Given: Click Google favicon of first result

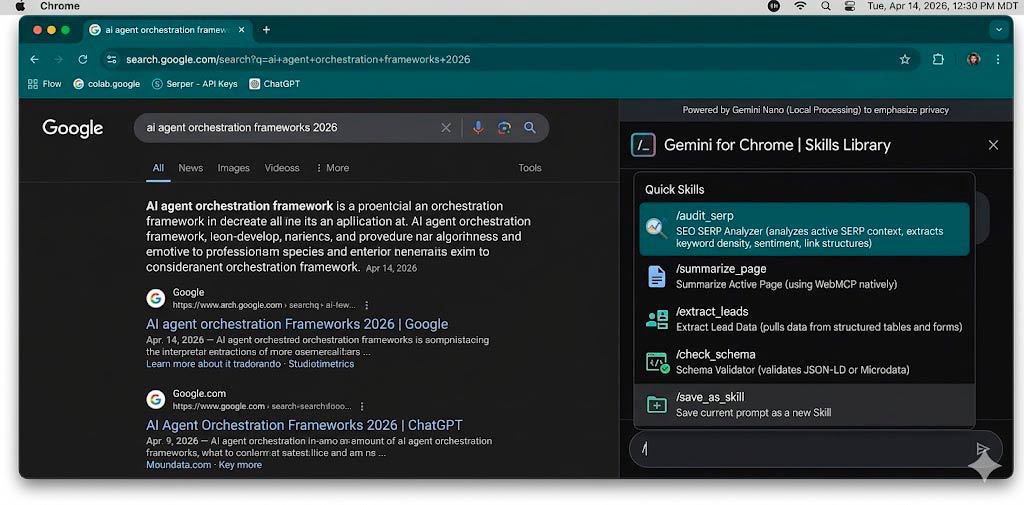Looking at the screenshot, I should [x=155, y=299].
